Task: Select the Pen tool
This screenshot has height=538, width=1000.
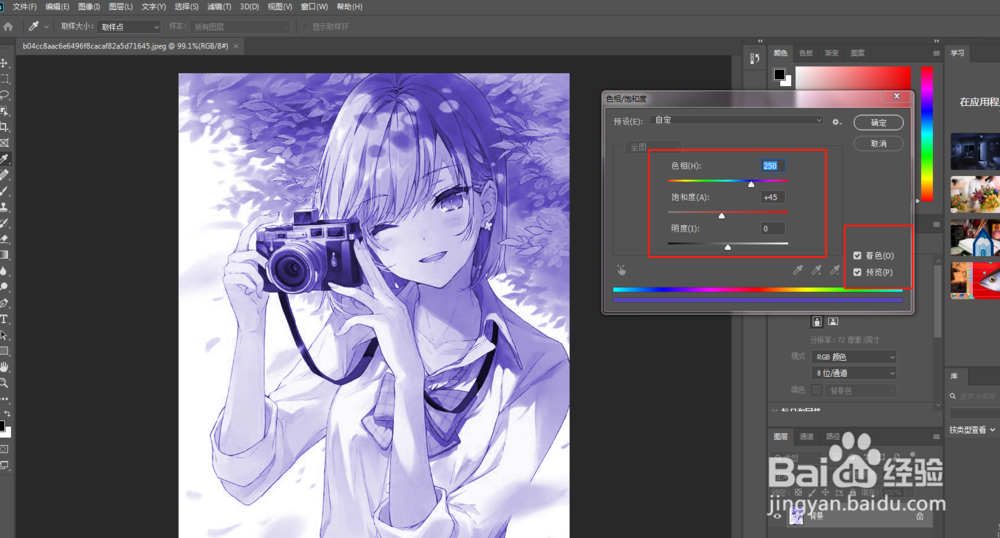Action: (x=4, y=303)
